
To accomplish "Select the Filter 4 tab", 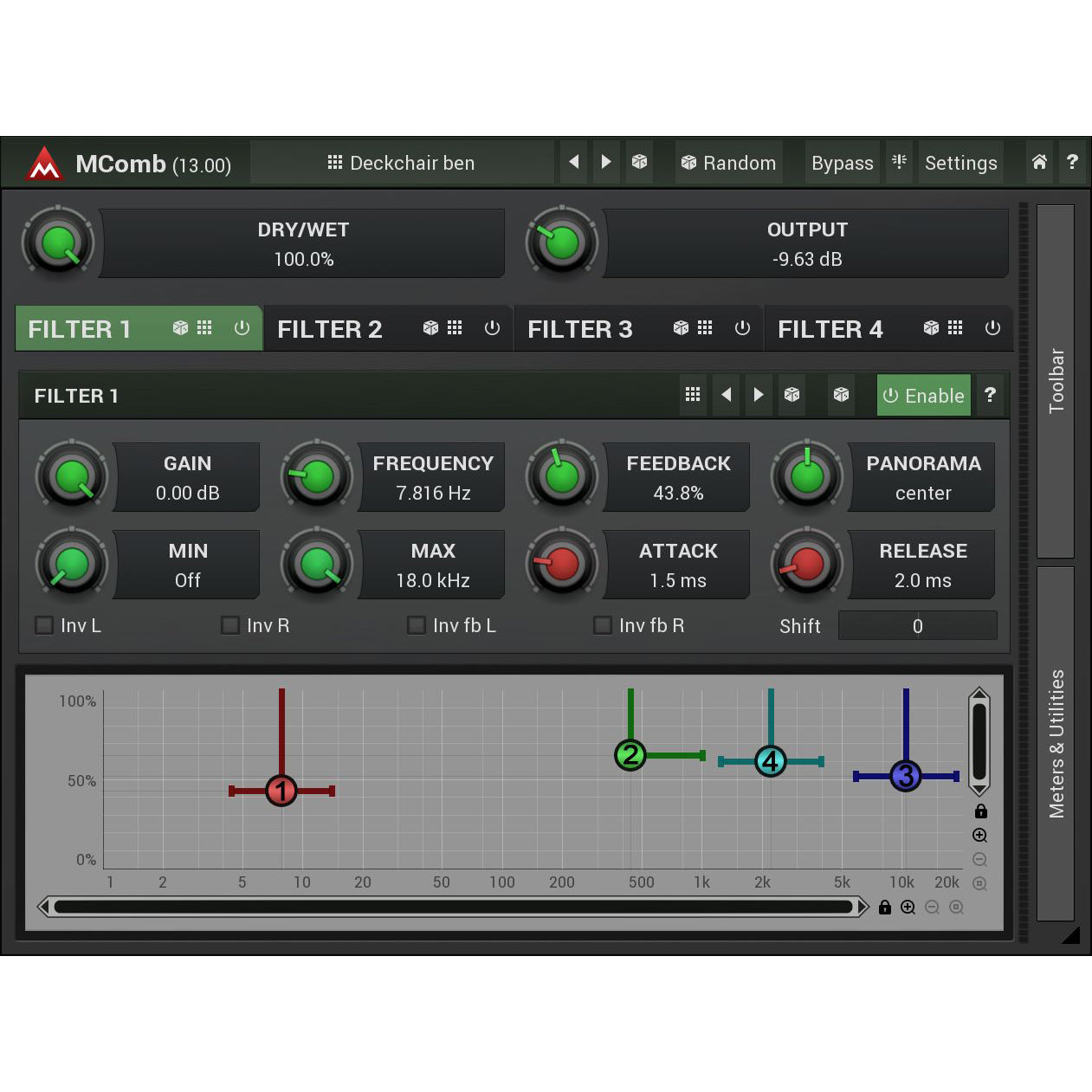I will [830, 329].
